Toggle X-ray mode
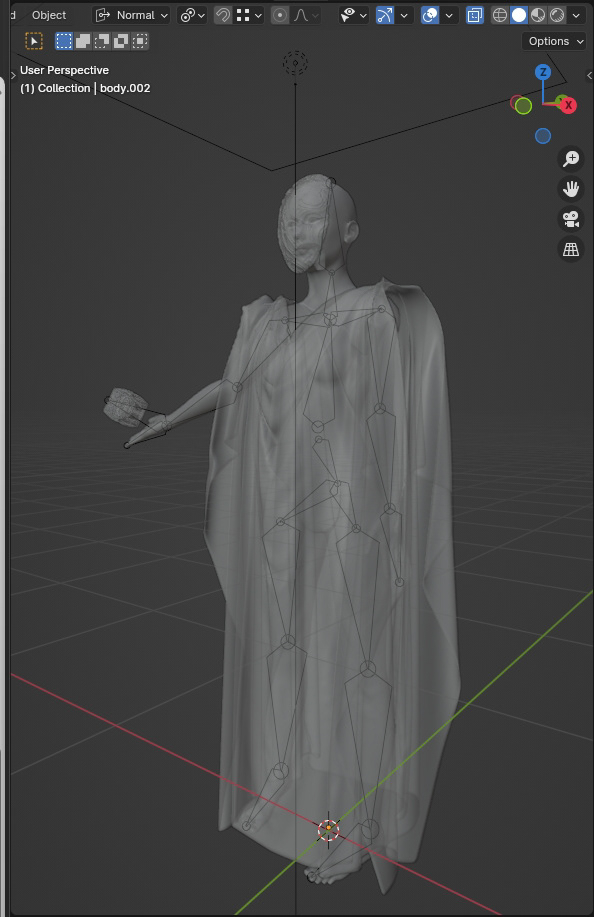The width and height of the screenshot is (594, 917). coord(475,15)
